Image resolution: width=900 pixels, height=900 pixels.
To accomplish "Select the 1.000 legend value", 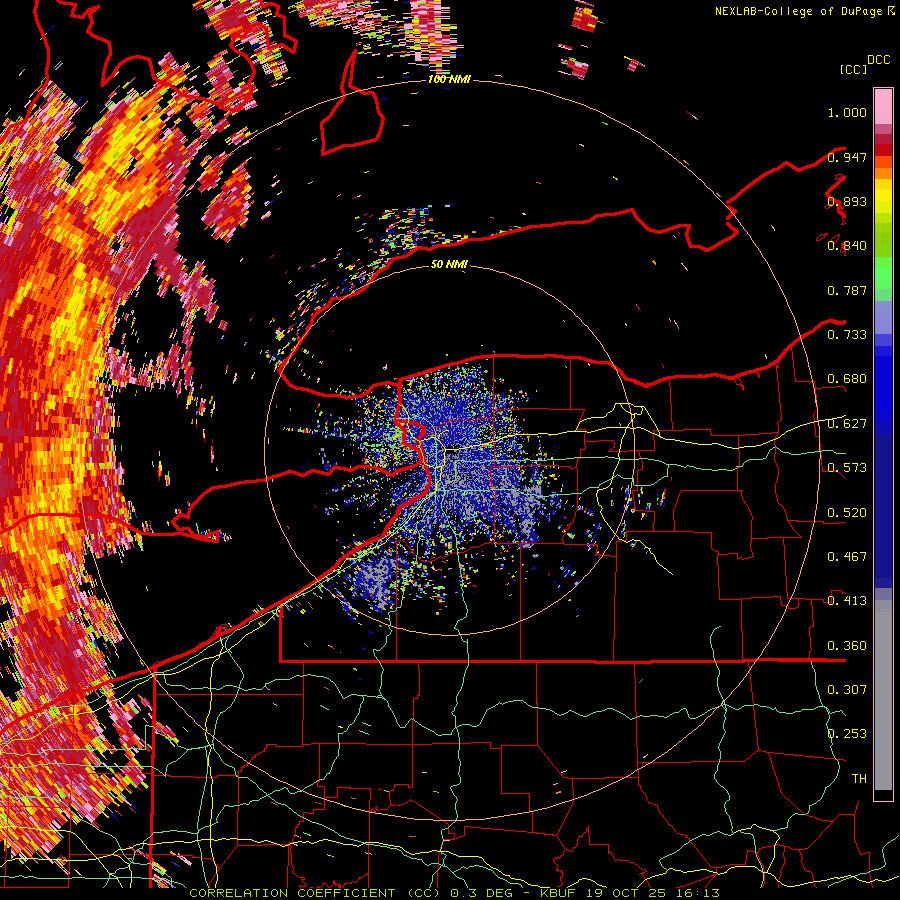I will click(x=847, y=112).
